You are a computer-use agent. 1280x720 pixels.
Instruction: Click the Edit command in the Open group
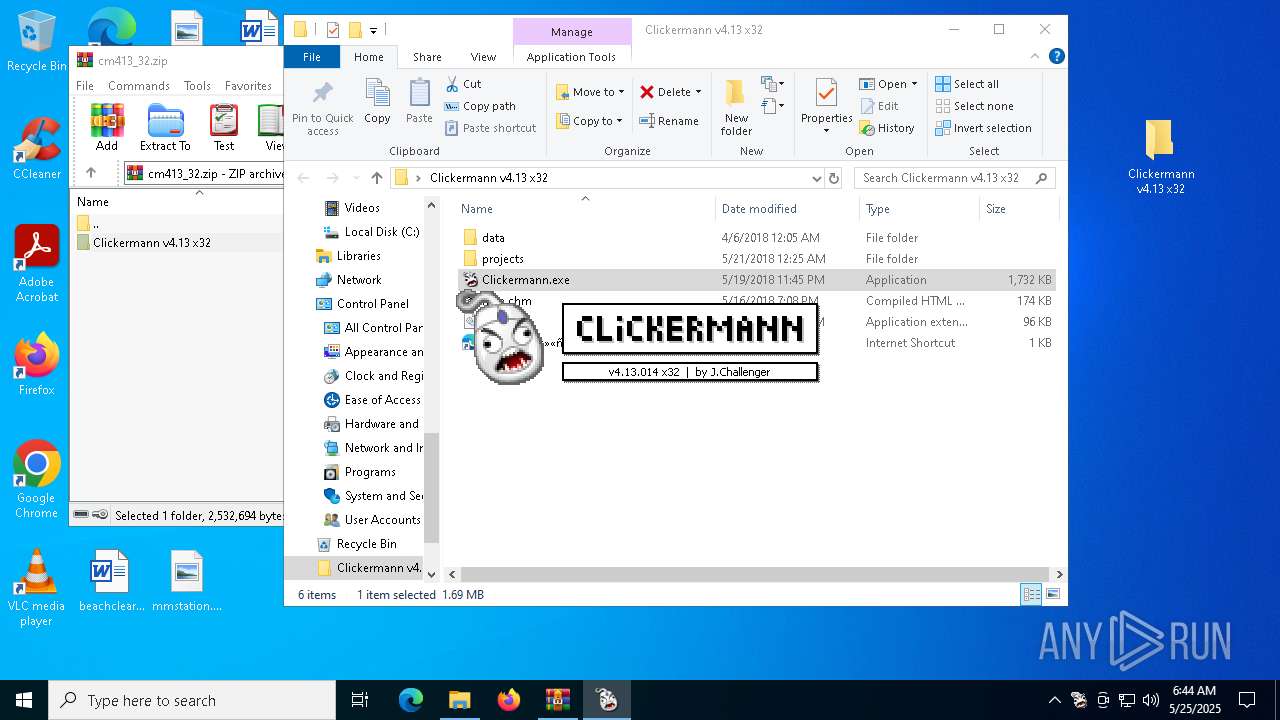[878, 106]
